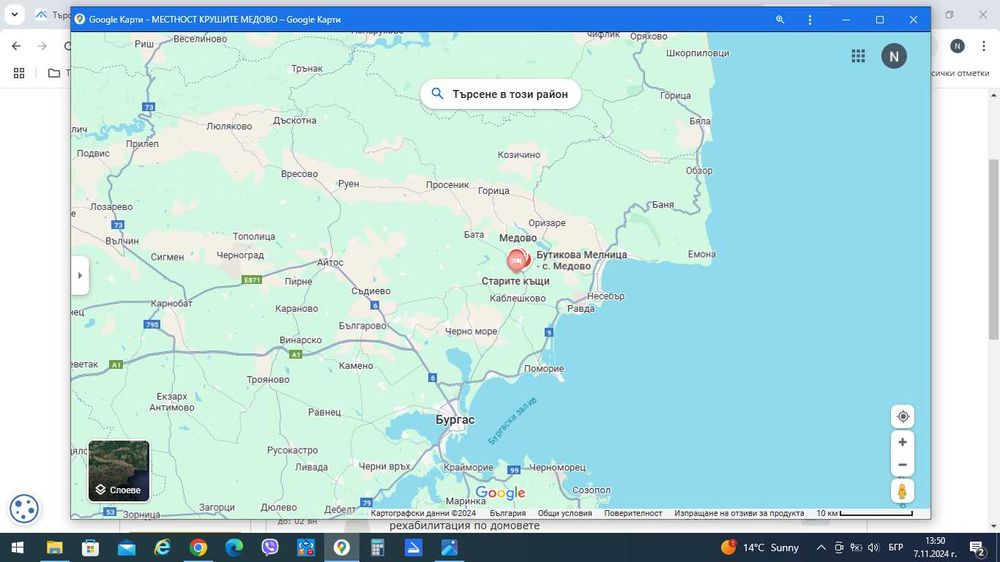Open the Слоеве layers thumbnail
This screenshot has width=1000, height=562.
point(119,471)
